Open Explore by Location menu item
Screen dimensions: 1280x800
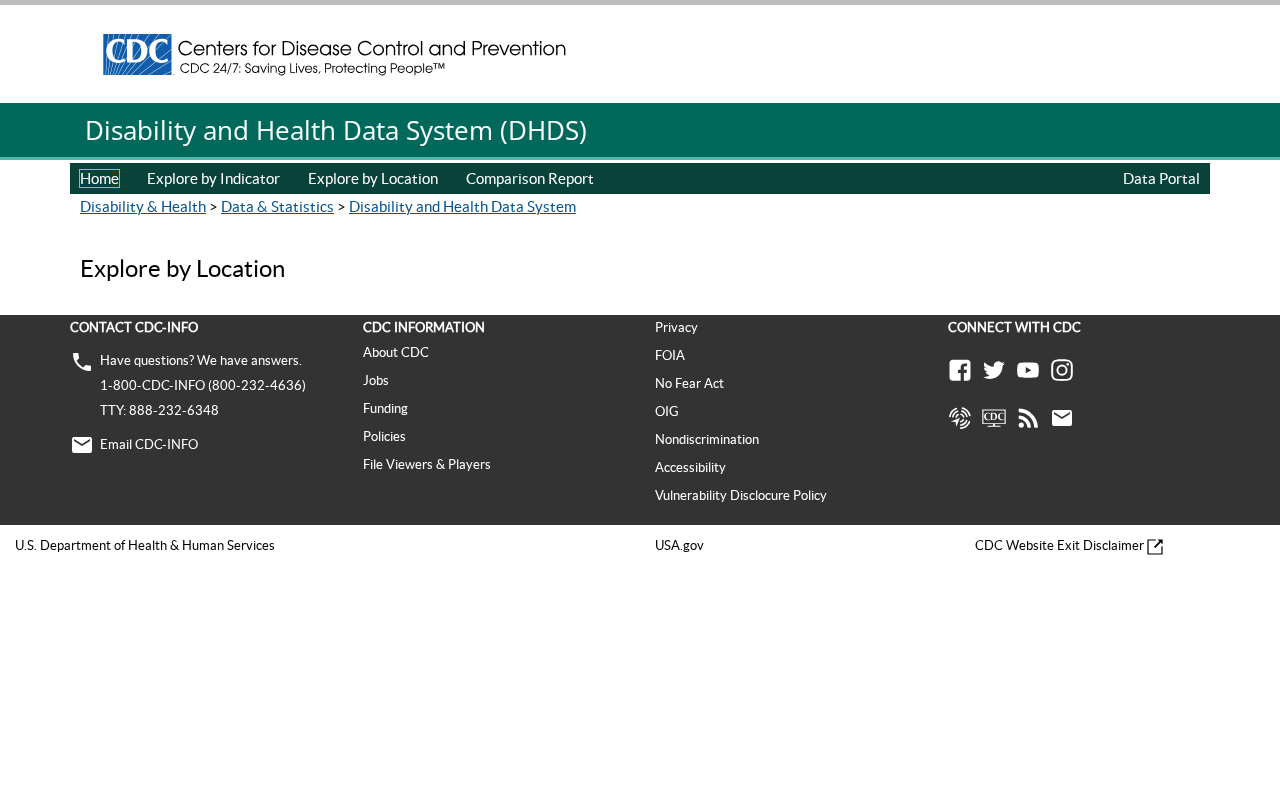373,178
